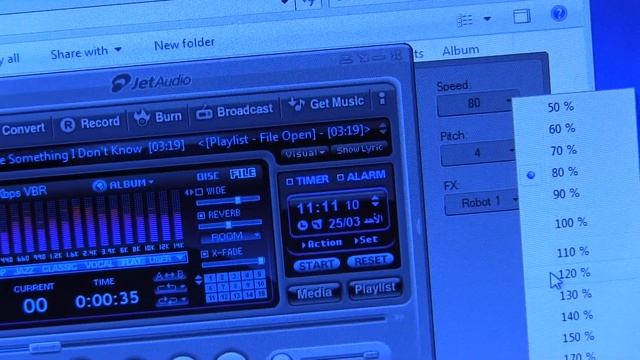Open the ALBUM dropdown arrow
This screenshot has height=360, width=640.
[x=151, y=182]
